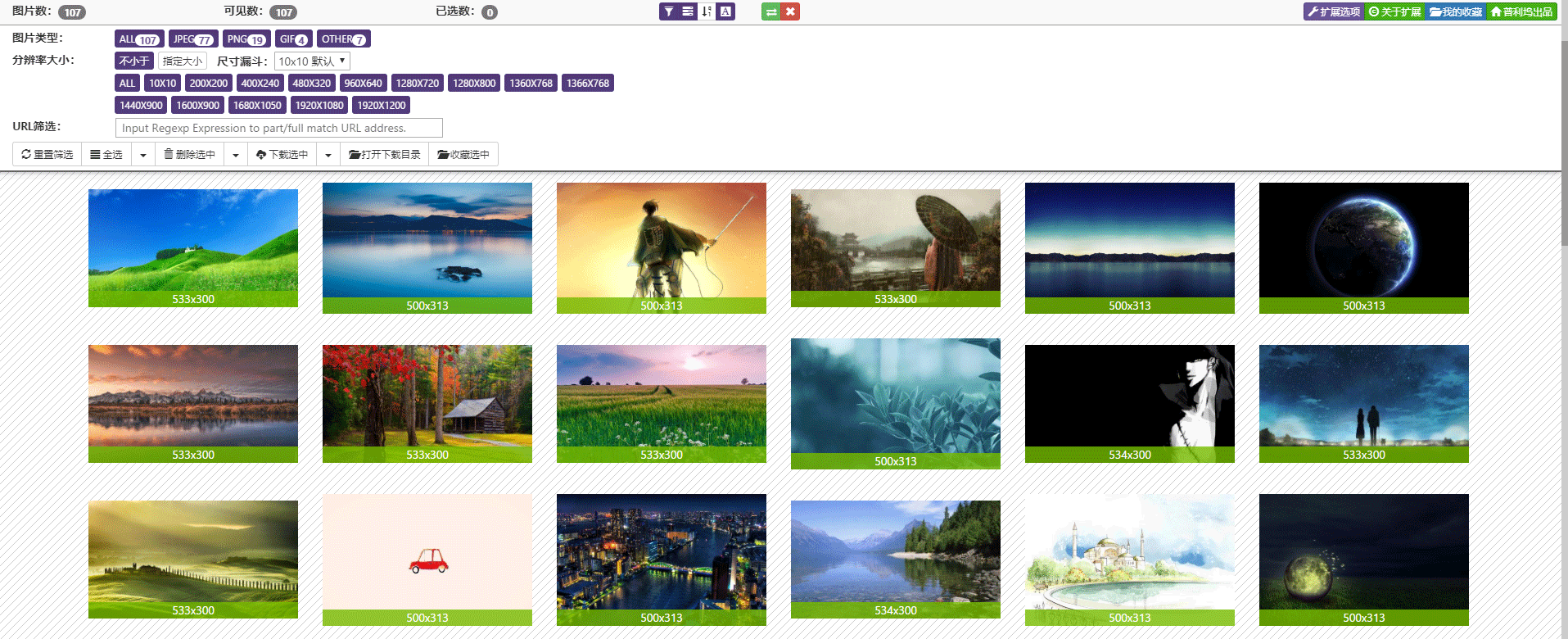The height and width of the screenshot is (639, 1568).
Task: Select the parasol garden painting thumbnail
Action: 896,248
